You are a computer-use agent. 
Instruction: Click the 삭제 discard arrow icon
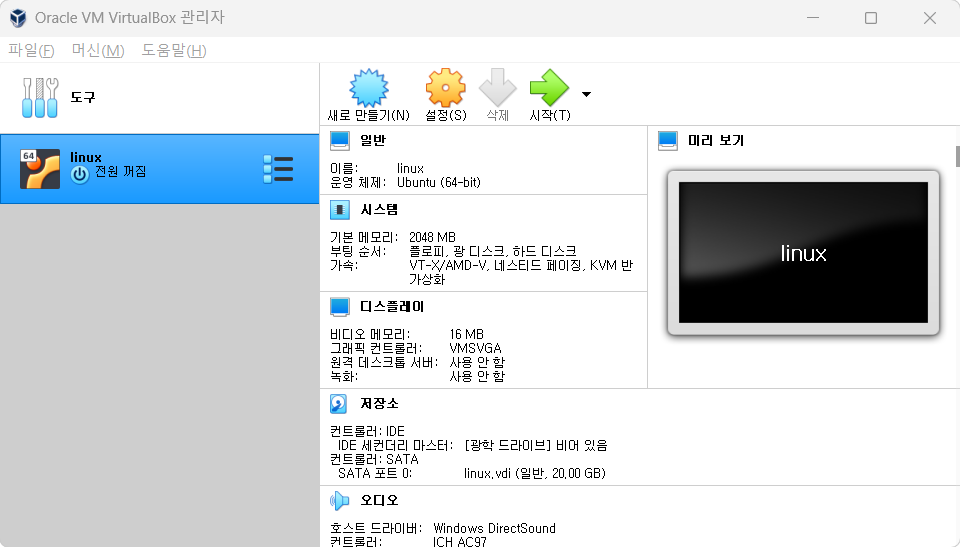coord(497,88)
